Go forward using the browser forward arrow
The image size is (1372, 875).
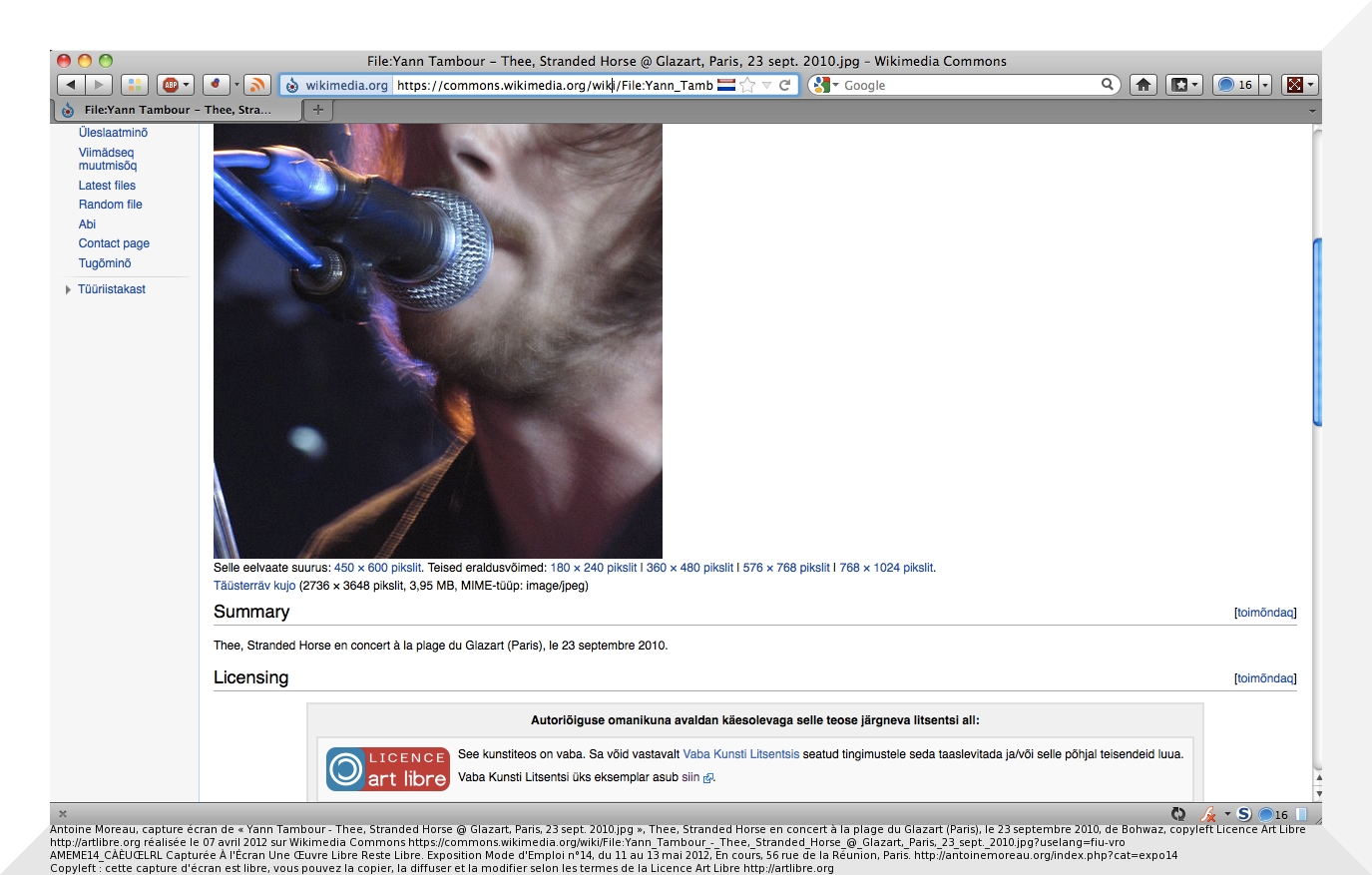[x=99, y=85]
